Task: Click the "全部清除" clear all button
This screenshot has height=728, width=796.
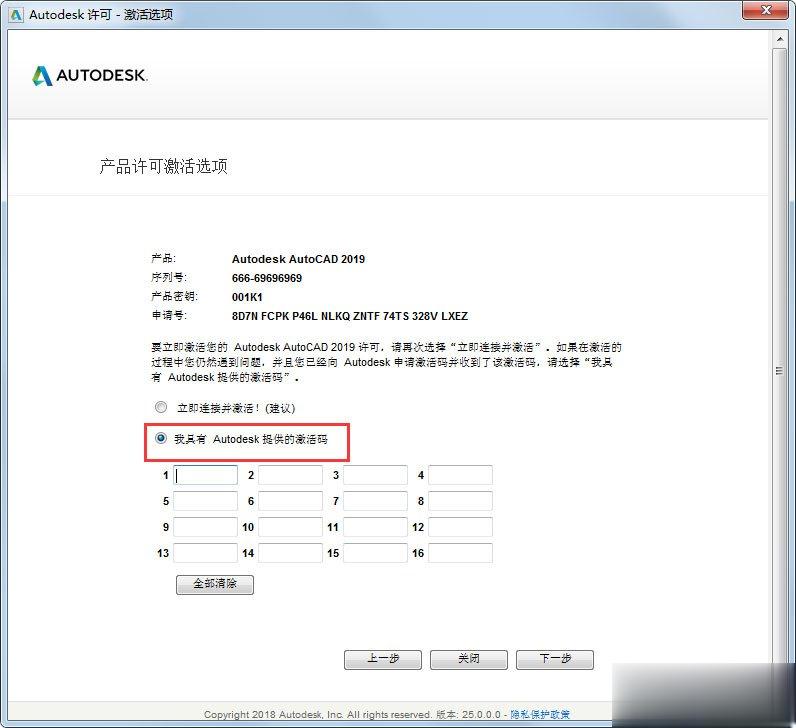Action: click(x=215, y=584)
